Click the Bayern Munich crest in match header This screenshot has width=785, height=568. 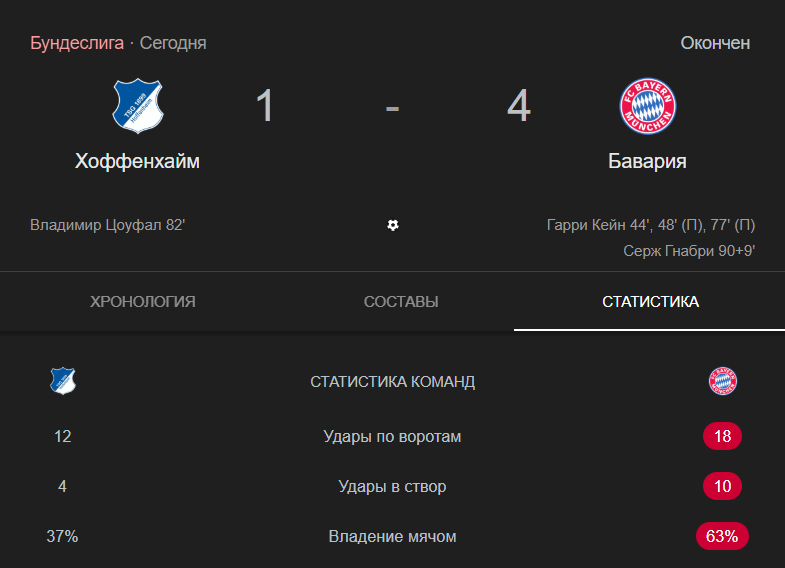[648, 105]
